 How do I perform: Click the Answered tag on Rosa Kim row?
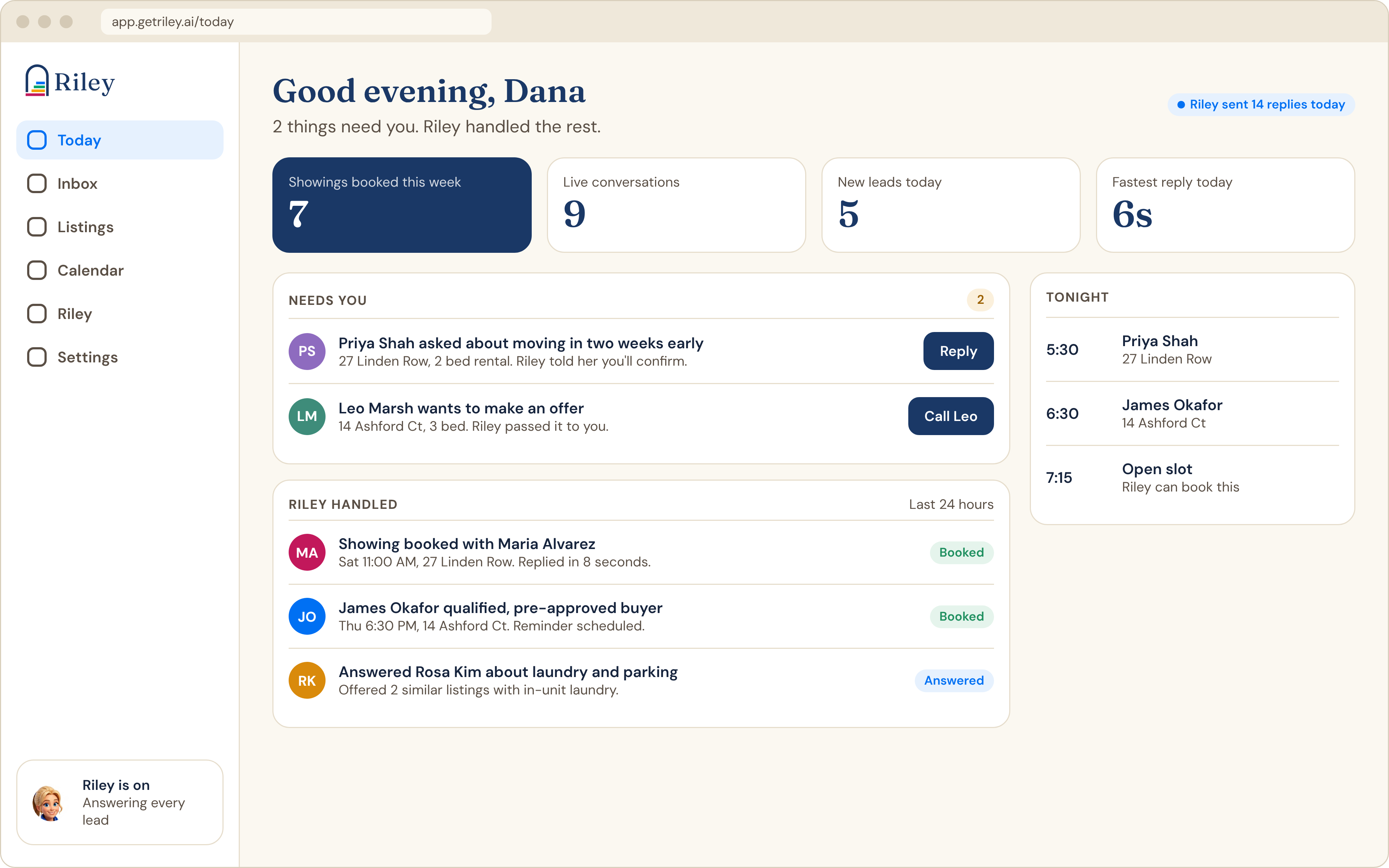pyautogui.click(x=954, y=680)
